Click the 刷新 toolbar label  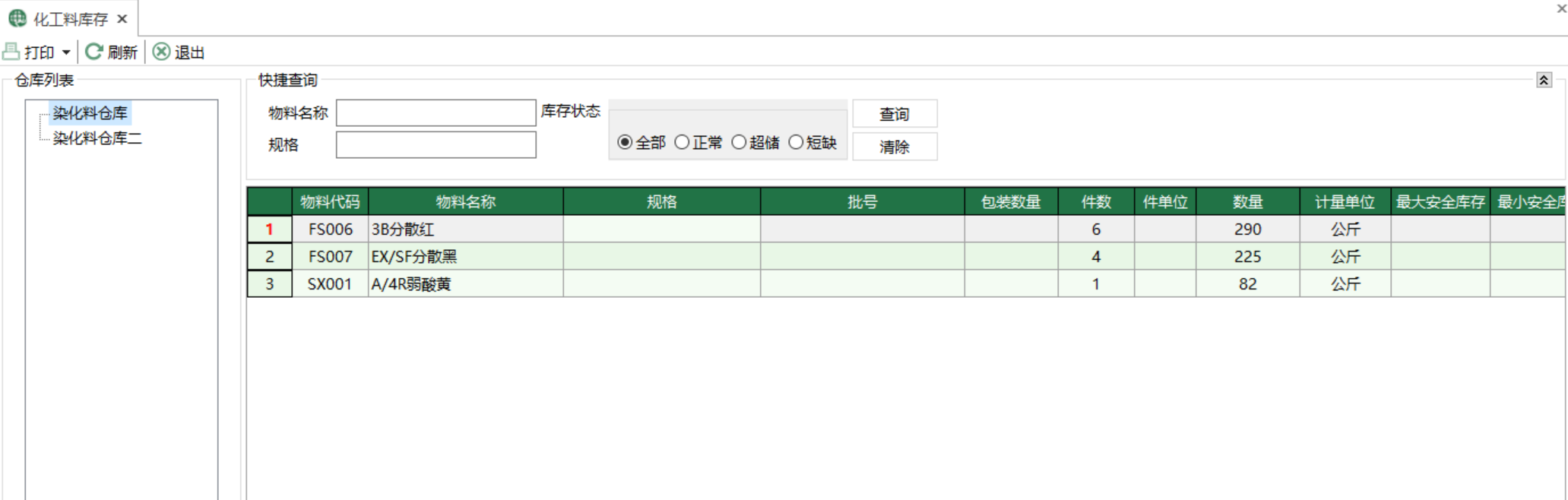tap(122, 52)
